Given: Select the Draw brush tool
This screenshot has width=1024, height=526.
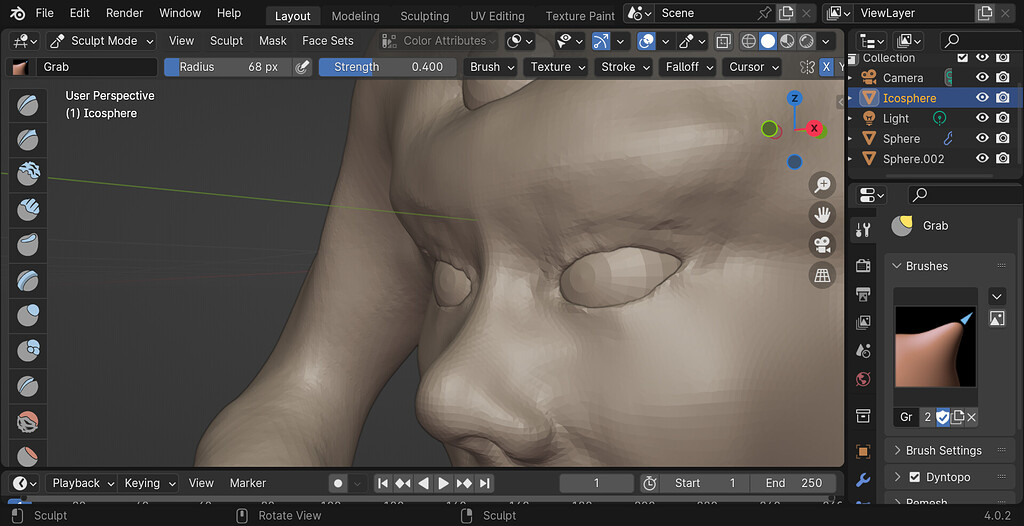Looking at the screenshot, I should point(28,106).
